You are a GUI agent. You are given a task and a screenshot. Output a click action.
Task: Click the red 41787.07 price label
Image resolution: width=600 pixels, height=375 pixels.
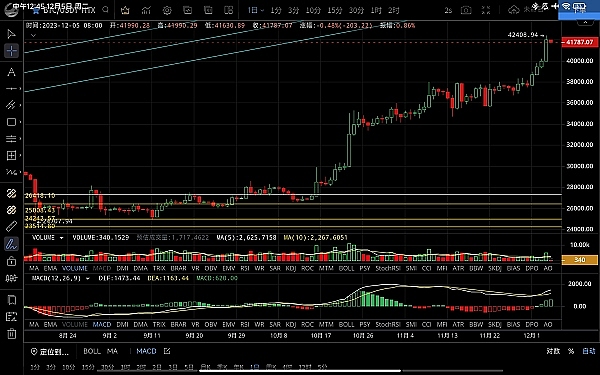579,42
